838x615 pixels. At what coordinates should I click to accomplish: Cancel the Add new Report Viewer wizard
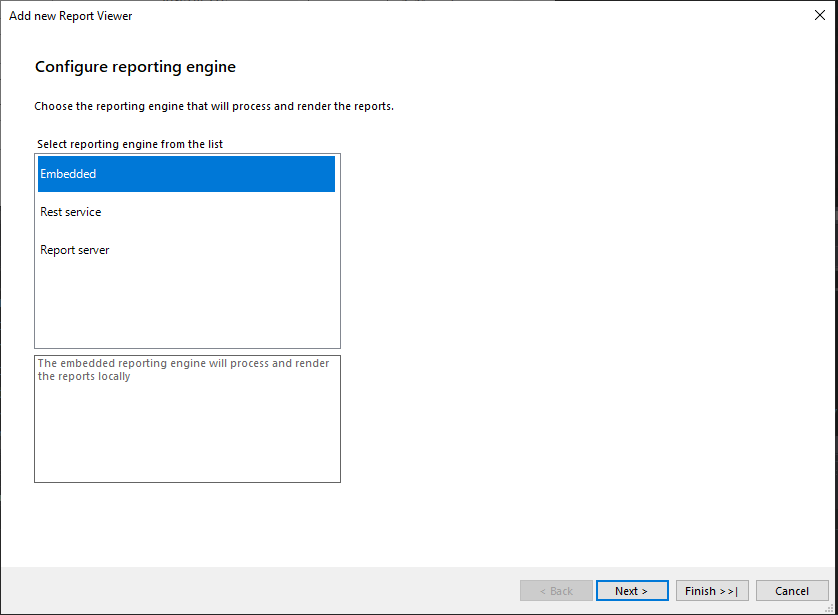coord(792,591)
